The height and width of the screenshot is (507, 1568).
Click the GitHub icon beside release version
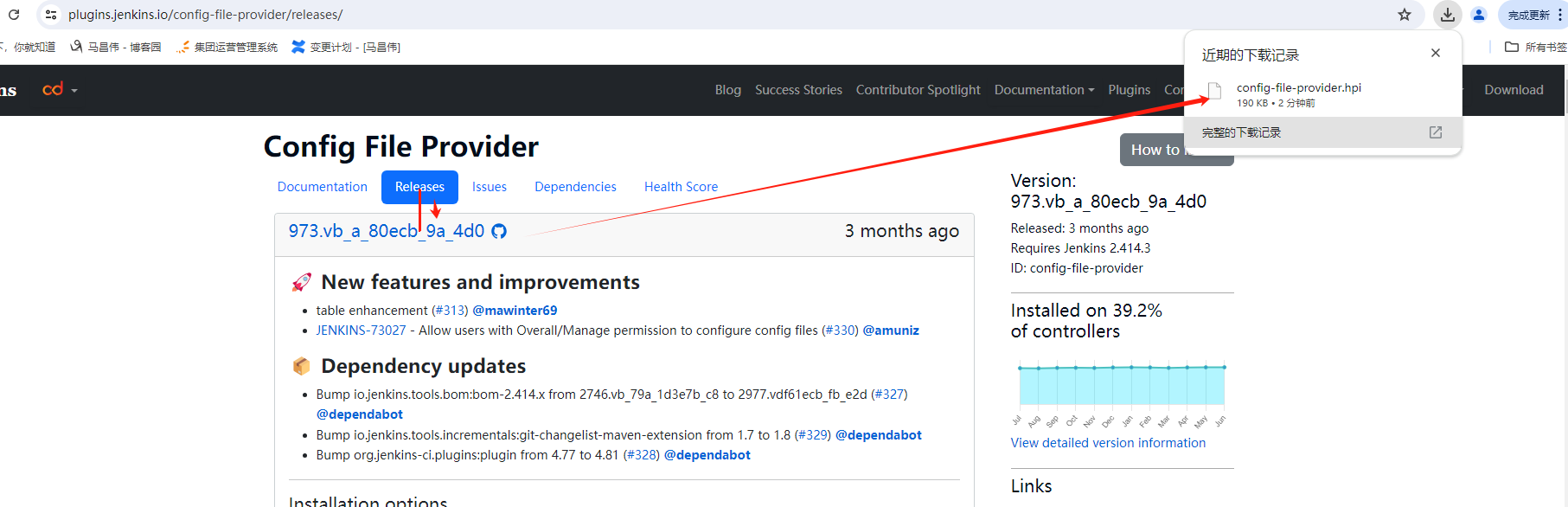[499, 231]
